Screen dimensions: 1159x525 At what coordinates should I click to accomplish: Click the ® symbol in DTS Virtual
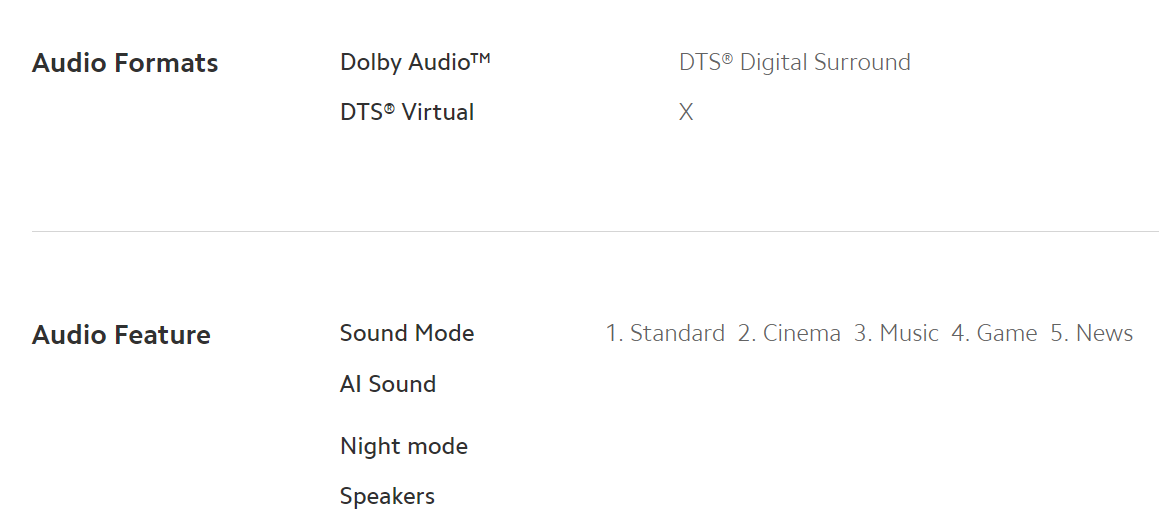pyautogui.click(x=389, y=109)
